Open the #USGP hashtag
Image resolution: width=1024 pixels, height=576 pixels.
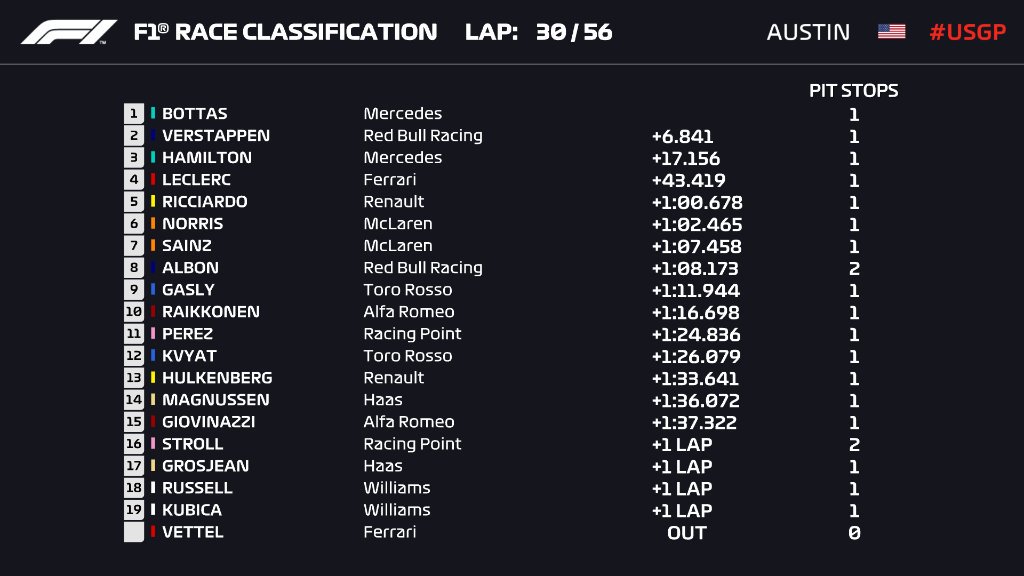968,32
